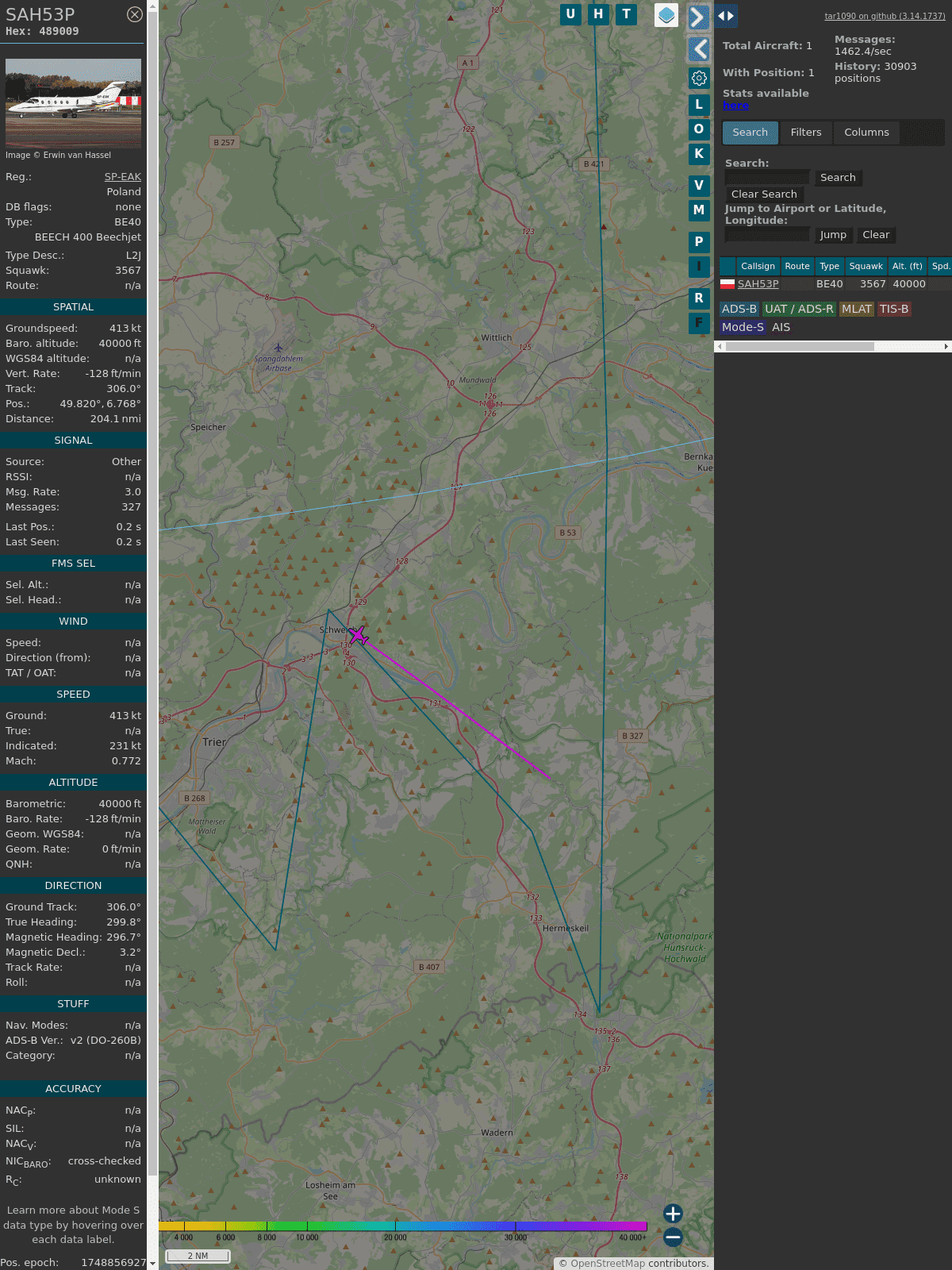Click the scrollbar right arrow
The width and height of the screenshot is (952, 1270).
(x=946, y=347)
